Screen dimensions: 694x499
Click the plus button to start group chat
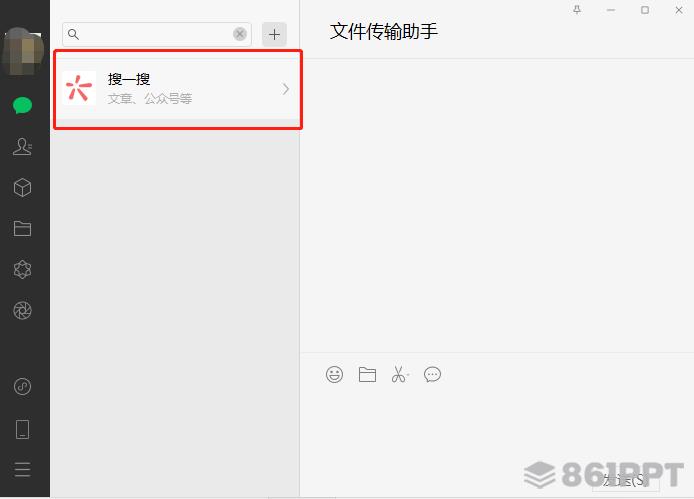tap(274, 34)
